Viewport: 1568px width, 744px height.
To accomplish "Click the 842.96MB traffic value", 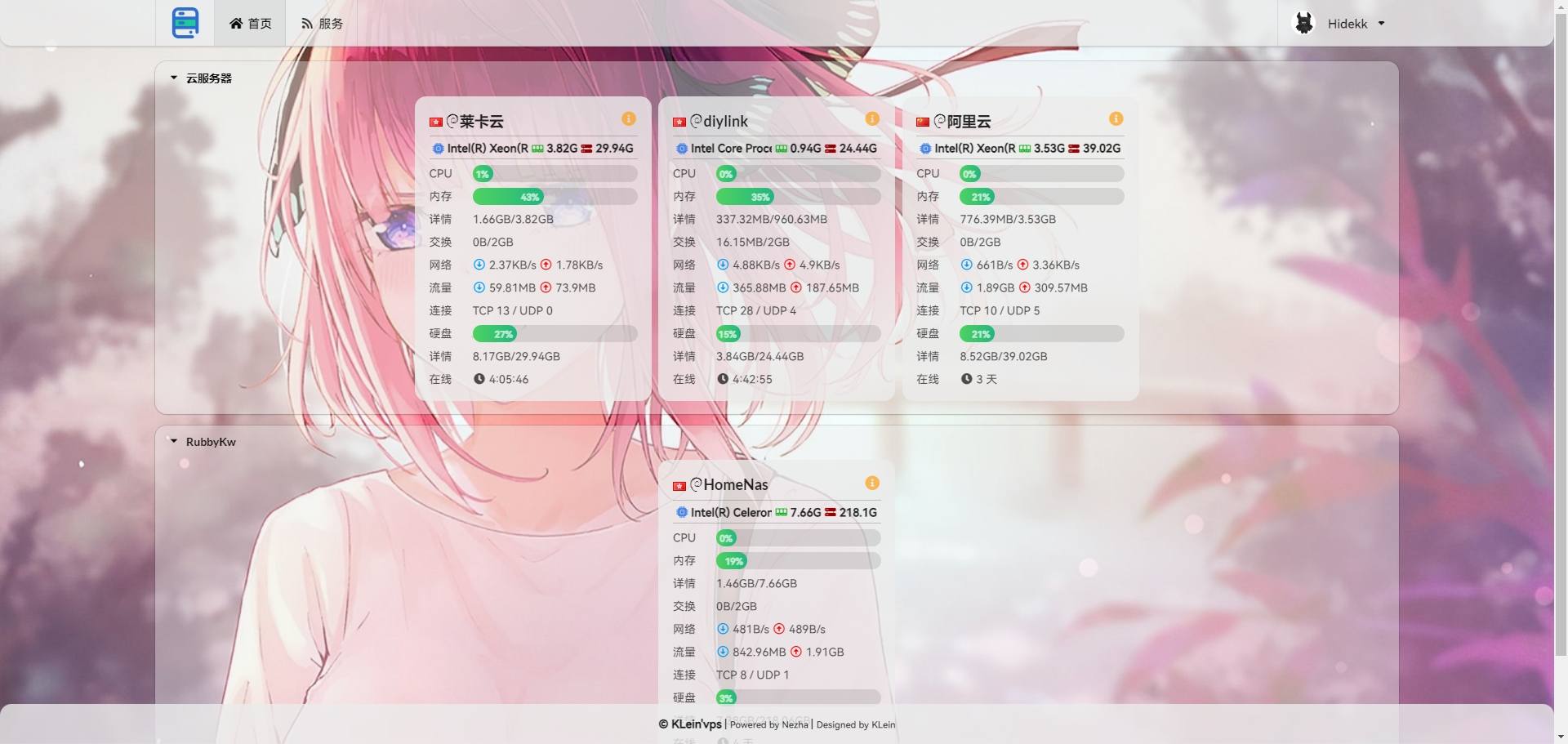I will [x=759, y=653].
